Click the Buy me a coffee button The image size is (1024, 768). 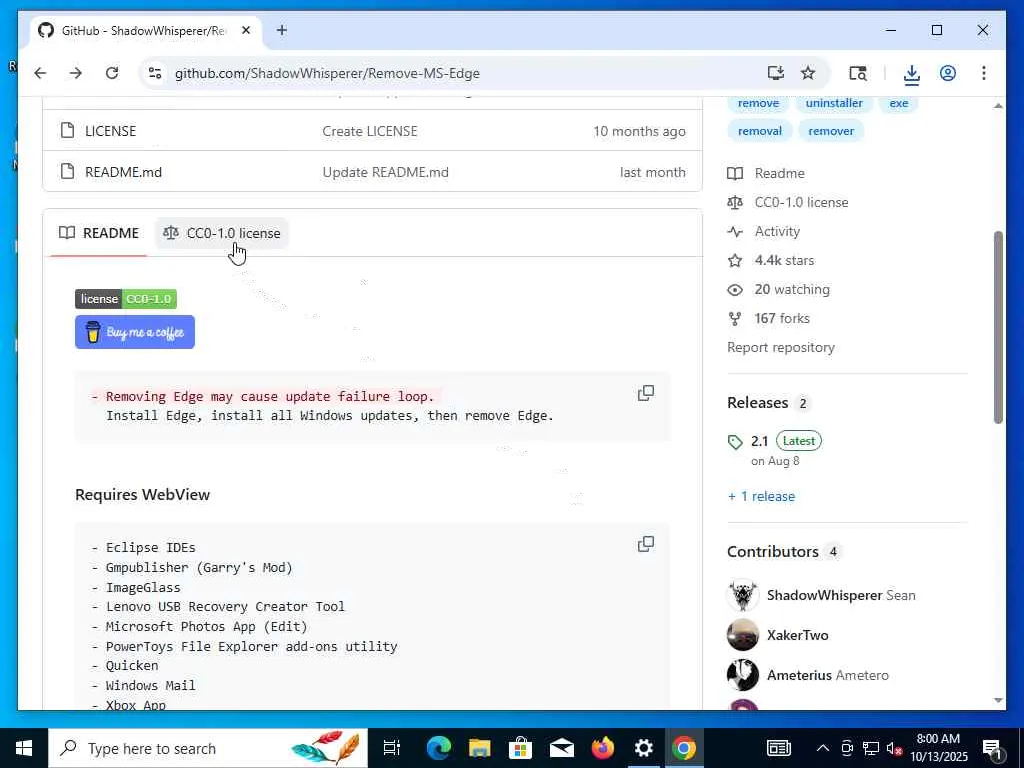pos(135,332)
